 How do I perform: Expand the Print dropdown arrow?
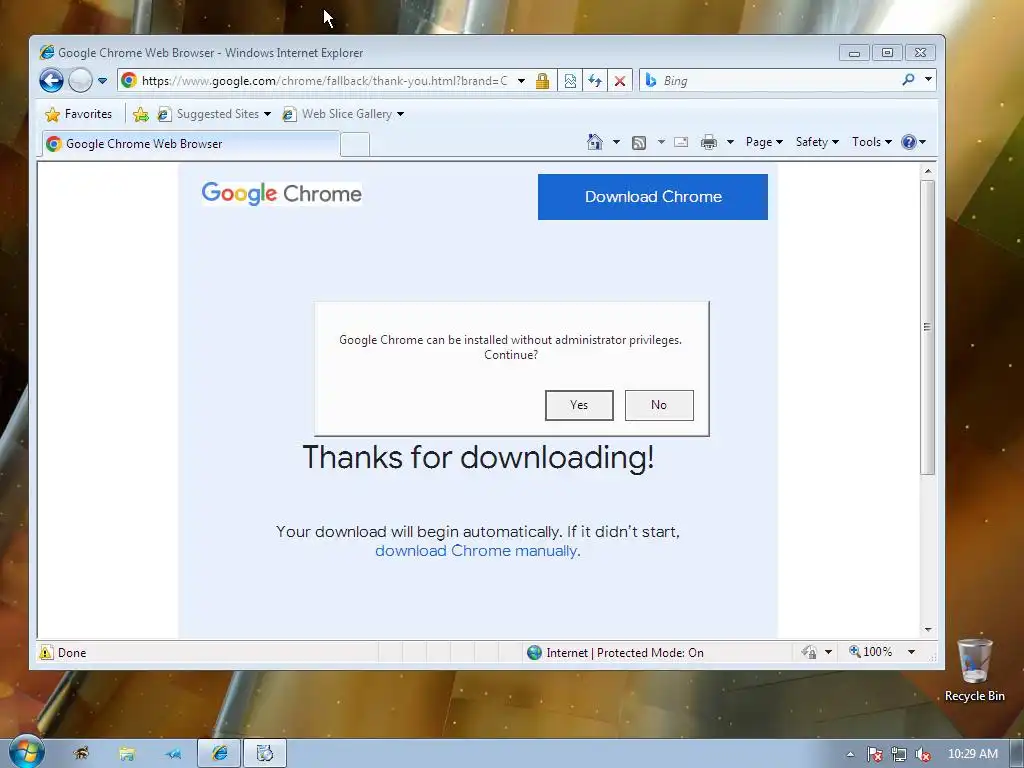click(x=730, y=142)
